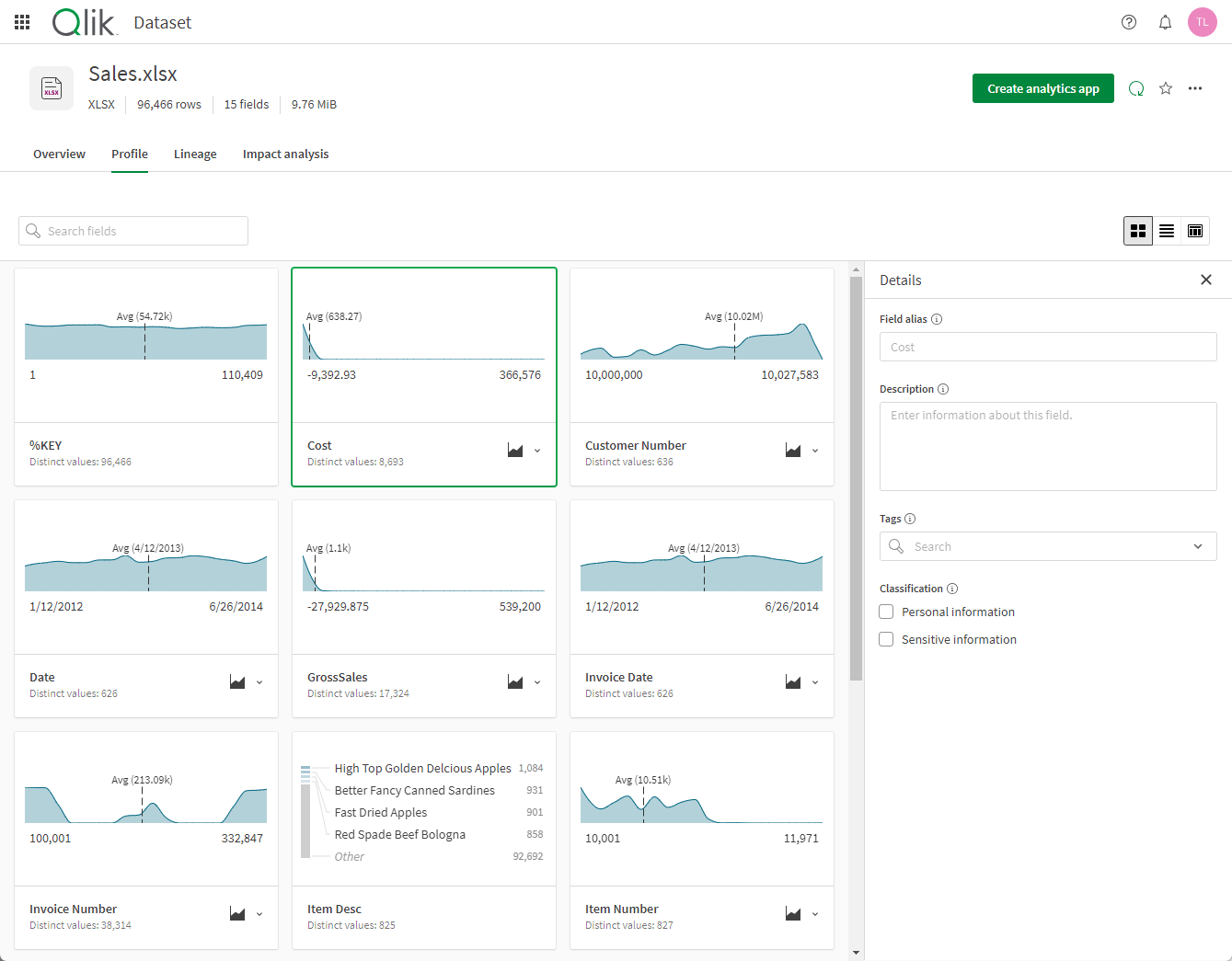This screenshot has height=961, width=1232.
Task: Star the Sales.xlsx dataset as favorite
Action: 1166,88
